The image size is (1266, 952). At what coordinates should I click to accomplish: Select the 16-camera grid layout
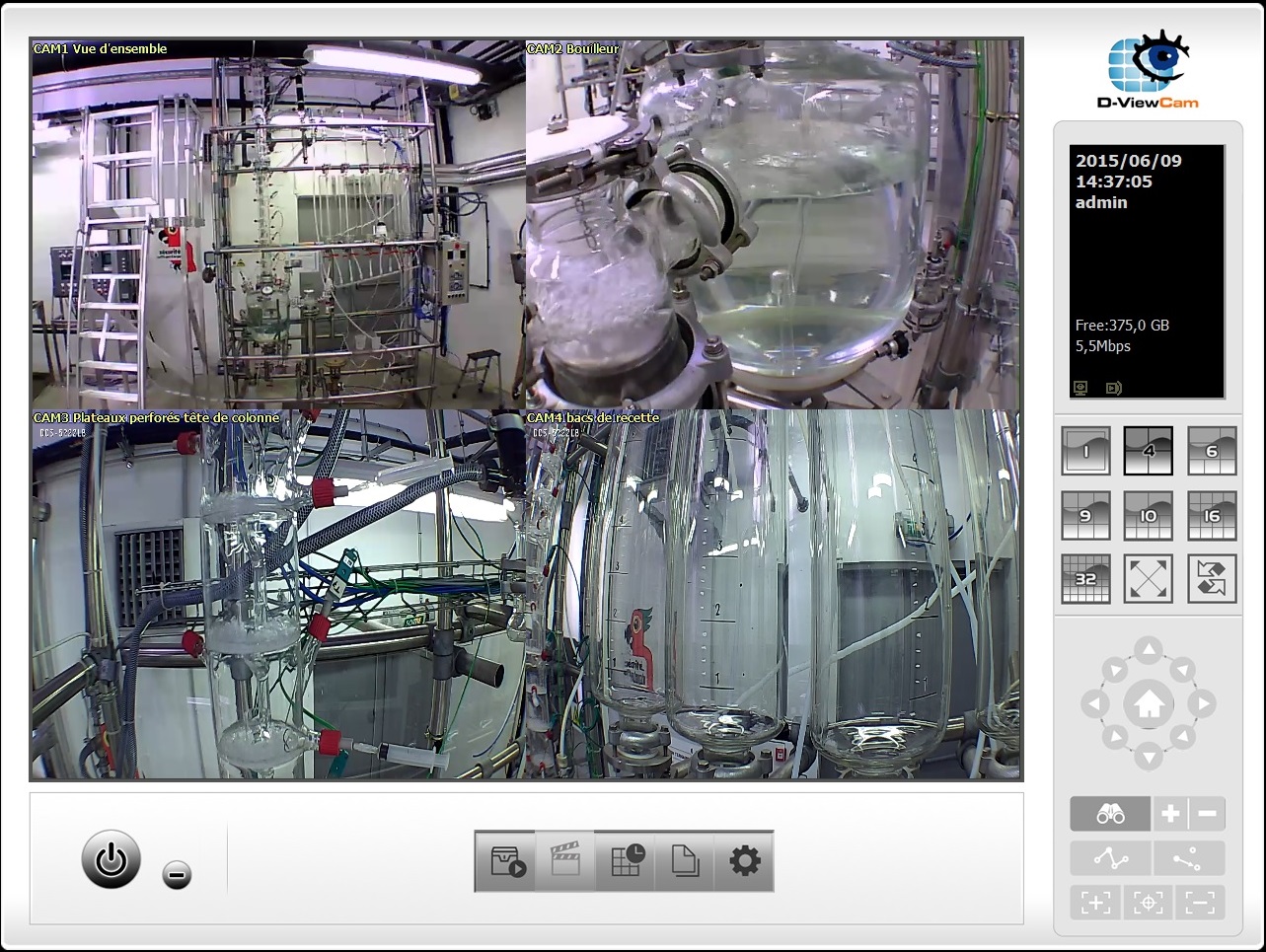click(x=1211, y=515)
